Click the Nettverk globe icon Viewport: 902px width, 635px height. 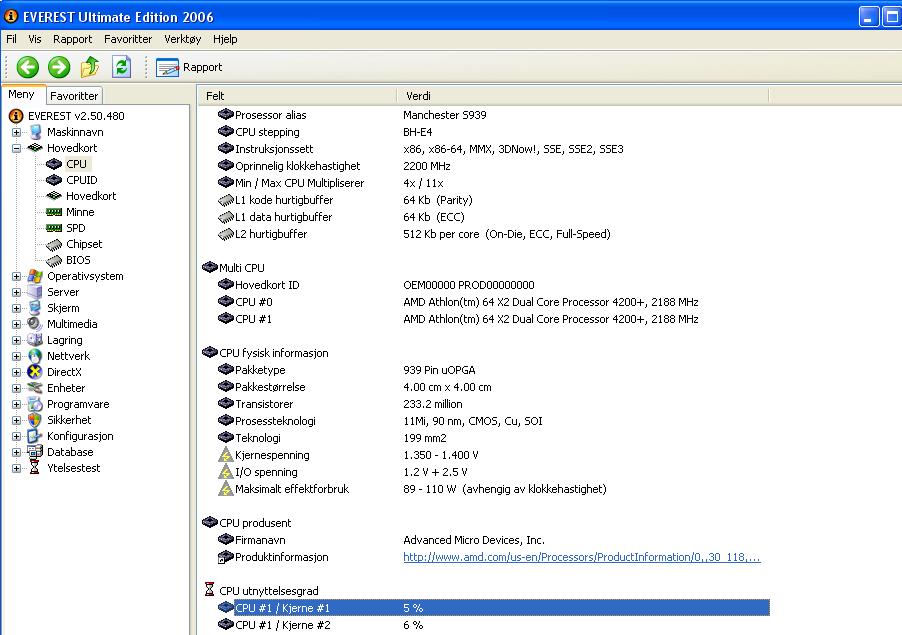(x=35, y=356)
